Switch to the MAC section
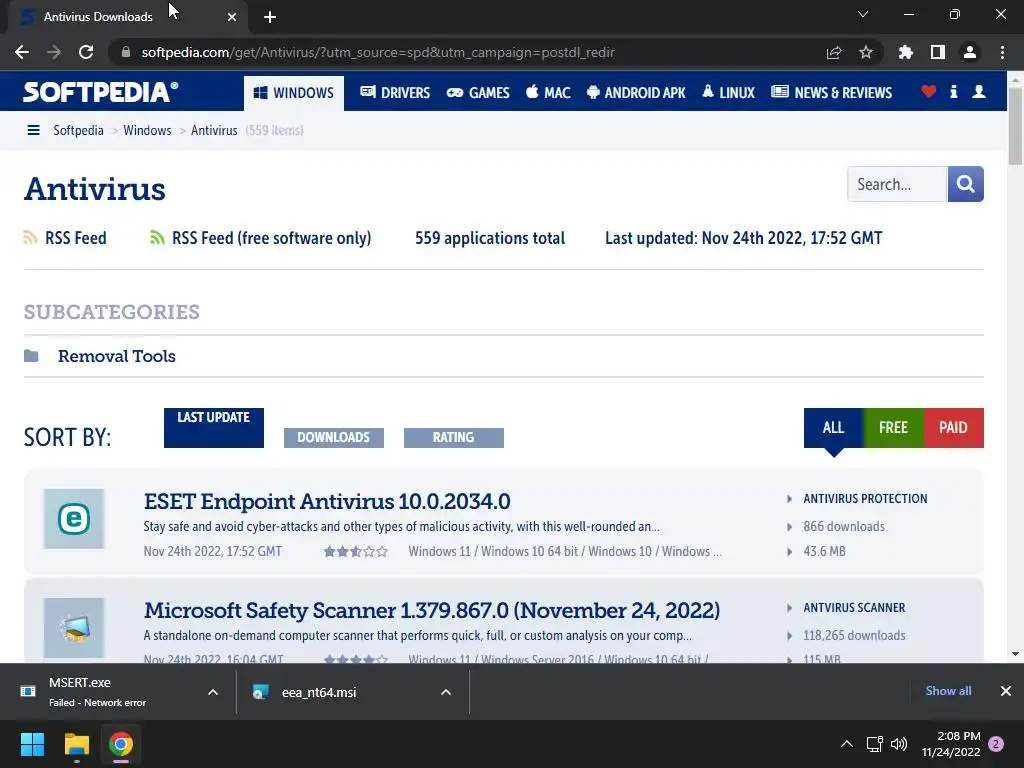The width and height of the screenshot is (1024, 768). click(x=549, y=93)
